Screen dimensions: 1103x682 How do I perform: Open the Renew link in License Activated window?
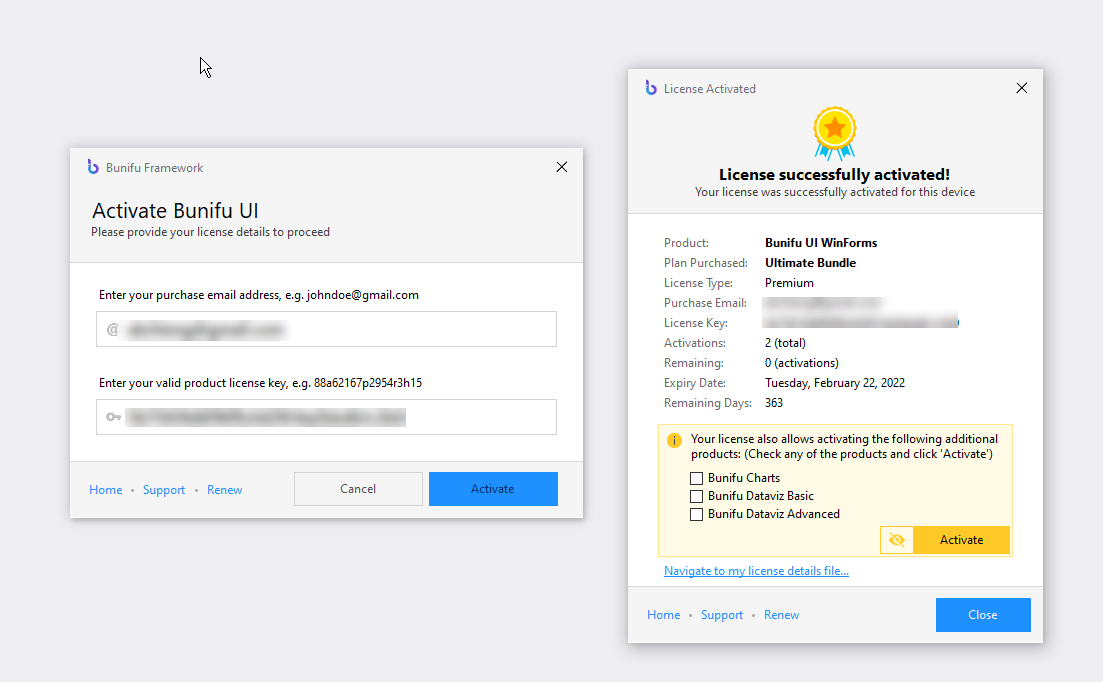pyautogui.click(x=782, y=615)
